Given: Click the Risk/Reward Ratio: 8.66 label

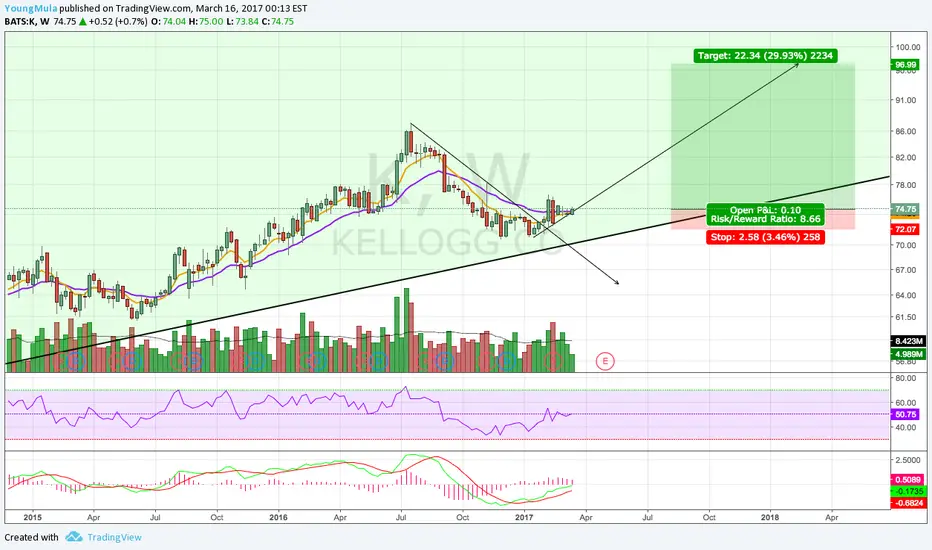Looking at the screenshot, I should 765,219.
